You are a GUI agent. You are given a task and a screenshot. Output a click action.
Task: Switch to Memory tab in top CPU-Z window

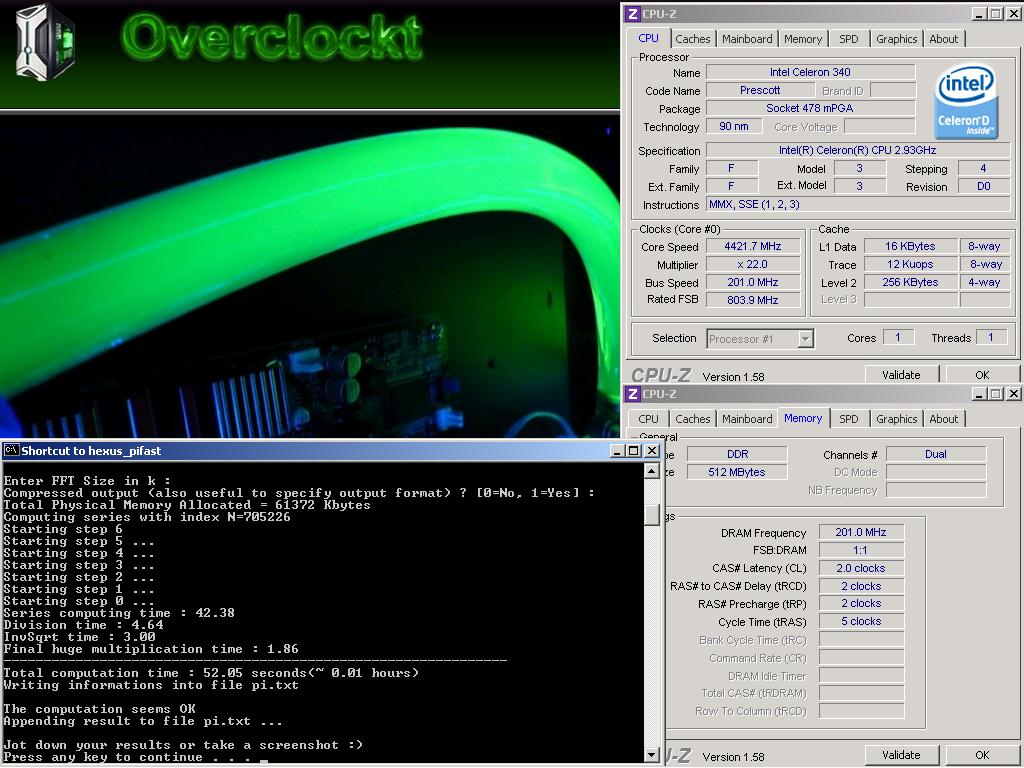point(803,39)
